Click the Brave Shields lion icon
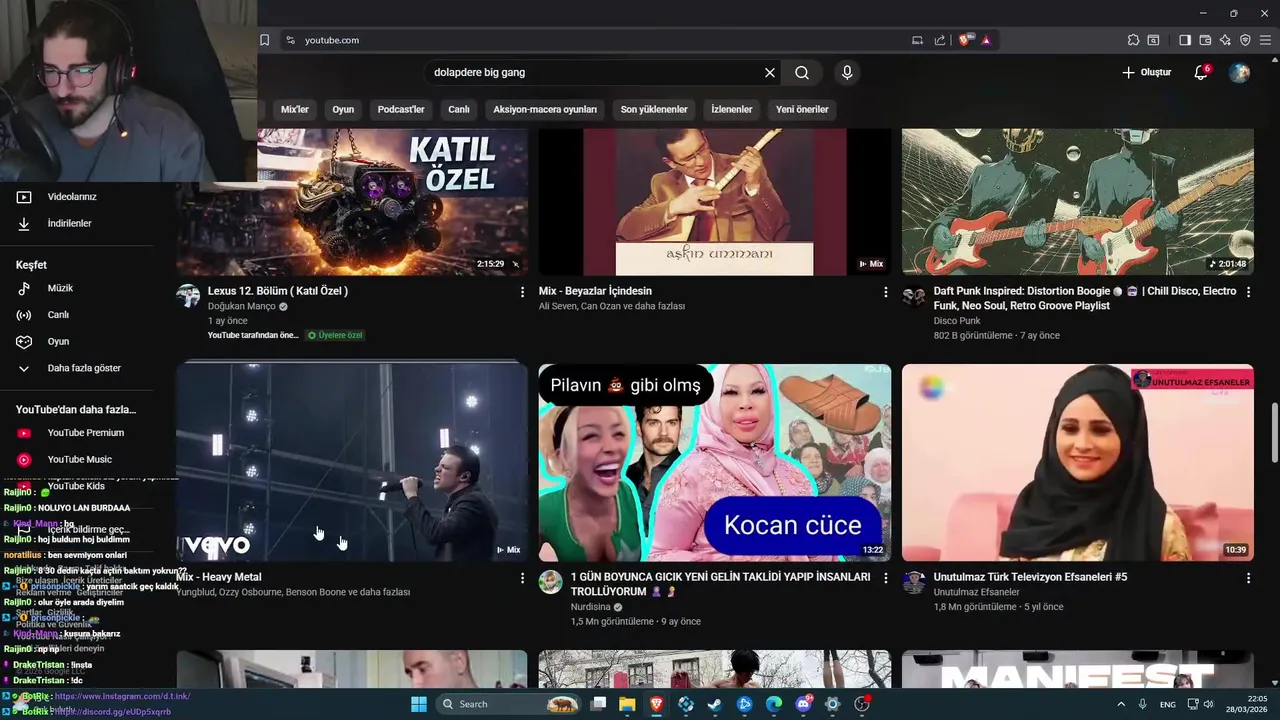Image resolution: width=1280 pixels, height=720 pixels. coord(964,40)
